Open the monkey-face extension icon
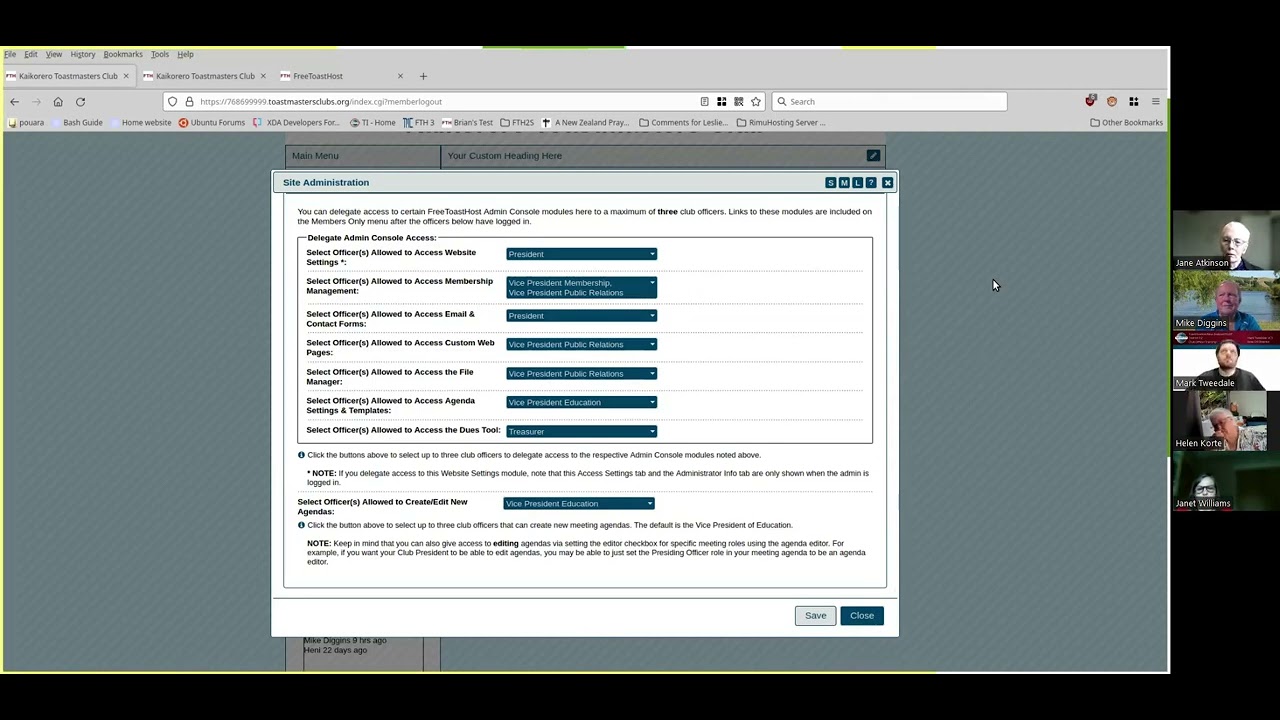1280x720 pixels. coord(1111,102)
